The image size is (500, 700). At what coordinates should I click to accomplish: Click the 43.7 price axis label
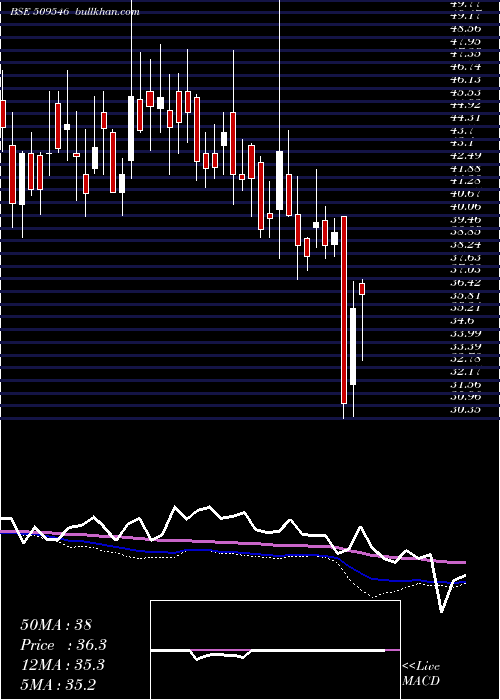462,131
